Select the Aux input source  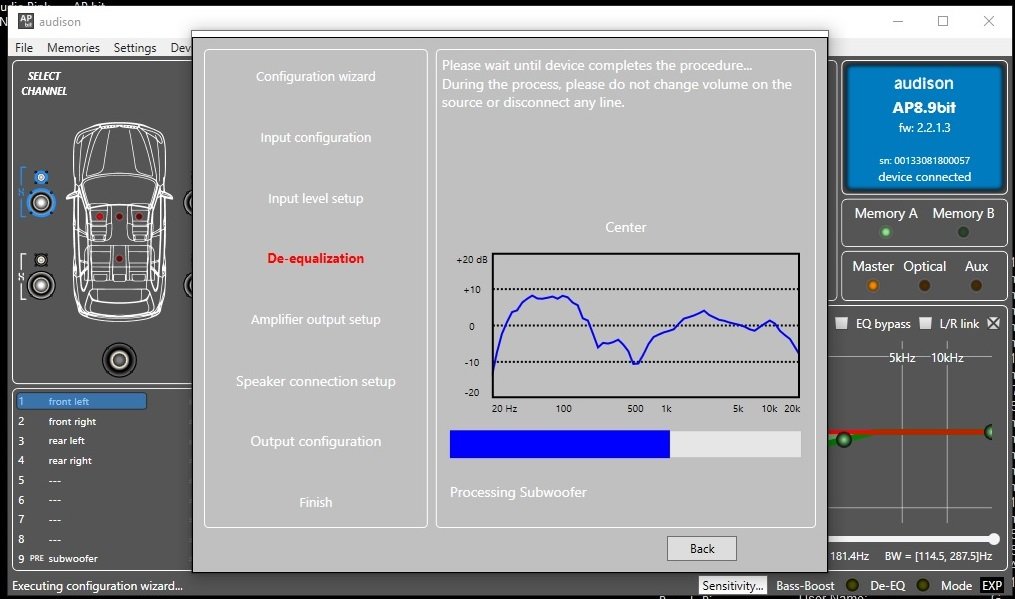click(976, 285)
